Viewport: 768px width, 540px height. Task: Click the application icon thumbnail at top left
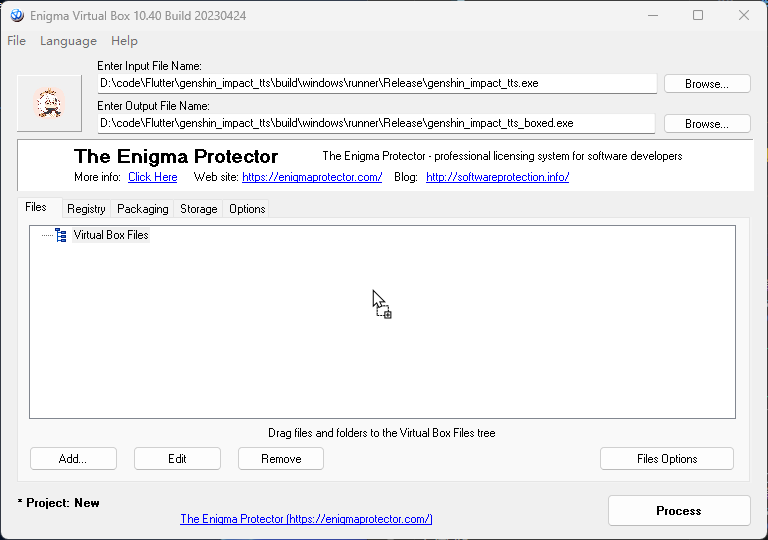49,103
